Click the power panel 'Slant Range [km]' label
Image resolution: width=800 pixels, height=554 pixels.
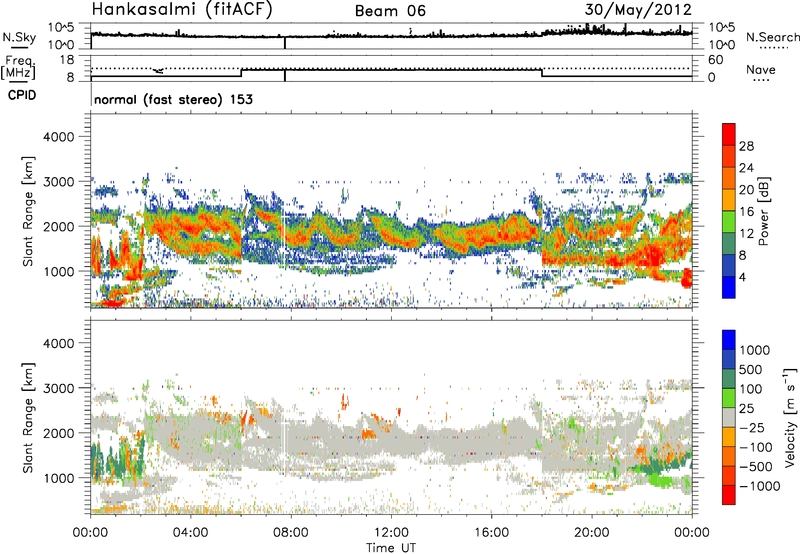click(x=28, y=211)
